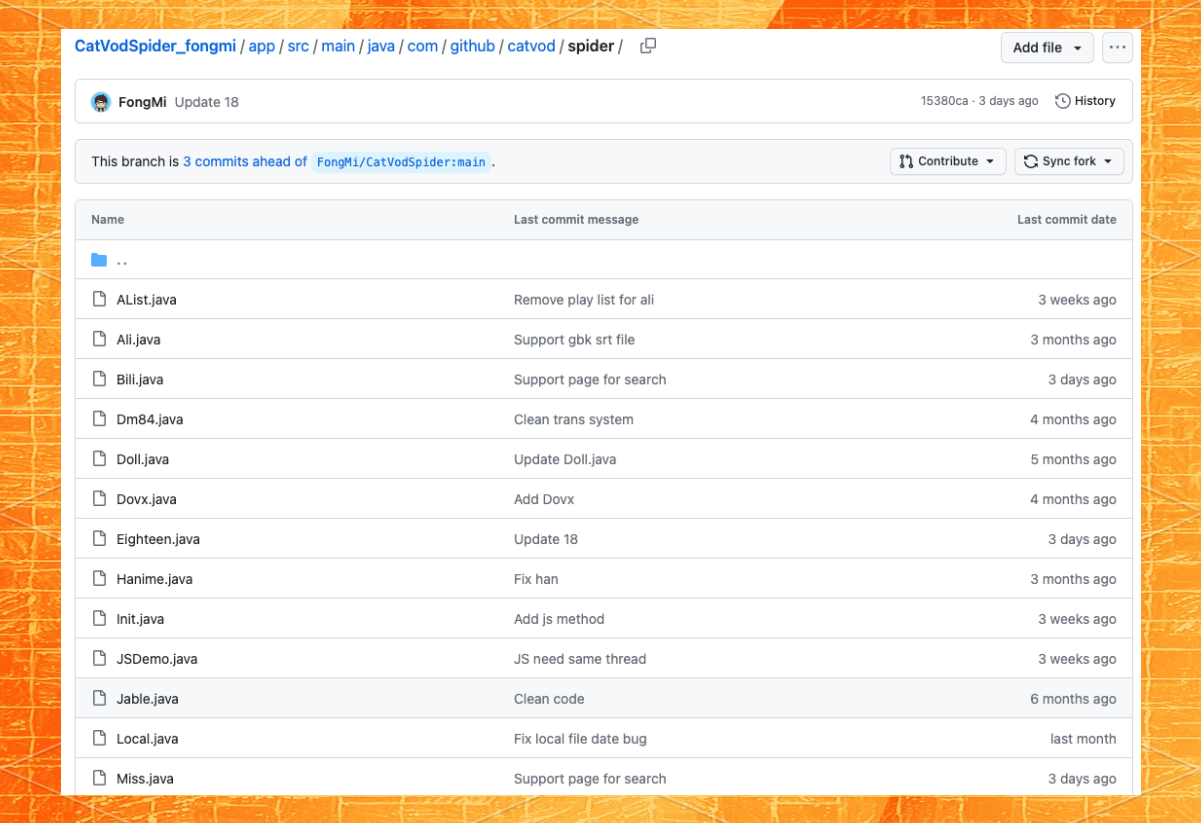This screenshot has height=823, width=1201.
Task: Open commit hash 15380ca
Action: pos(944,101)
